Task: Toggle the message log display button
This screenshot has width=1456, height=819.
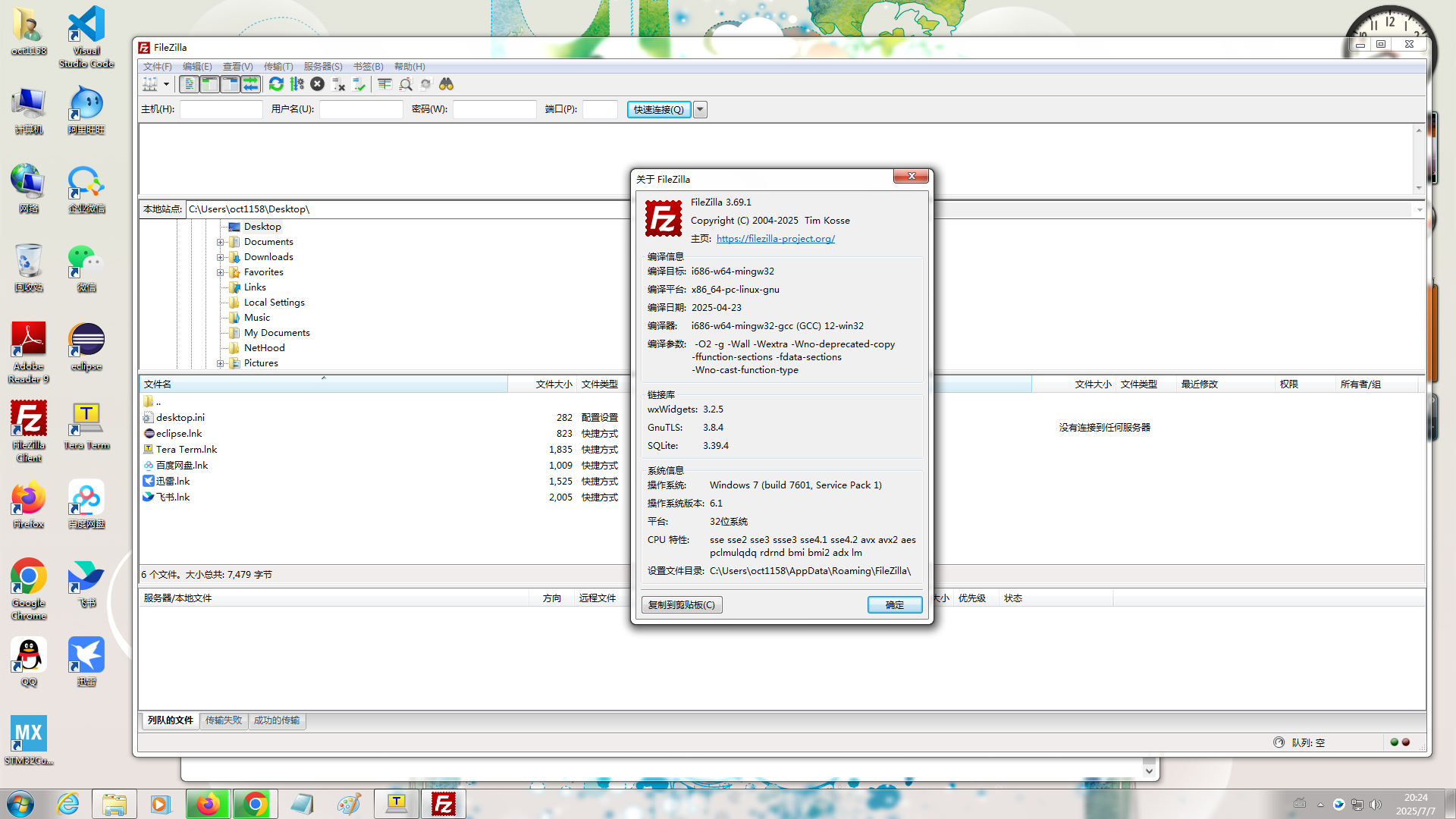Action: 189,84
